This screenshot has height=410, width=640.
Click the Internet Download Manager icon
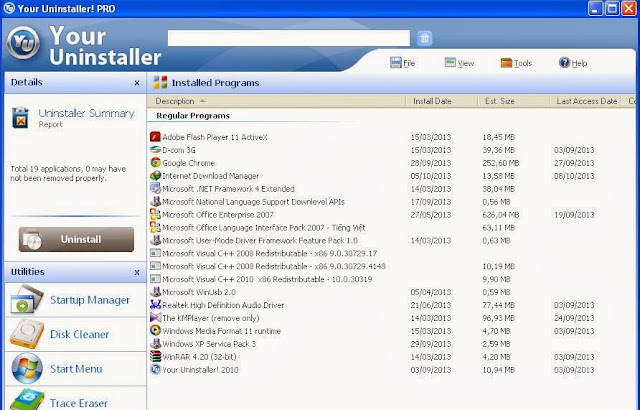point(155,176)
